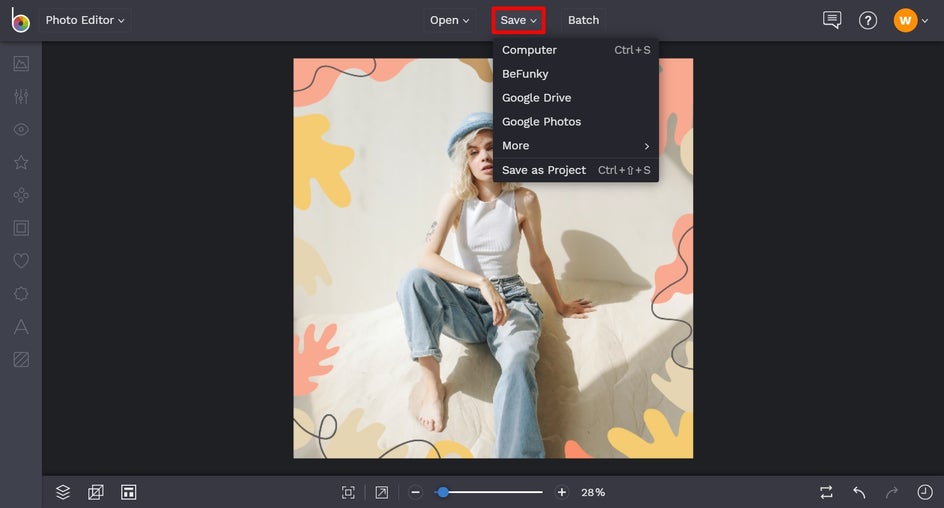
Task: Click the photo on the canvas
Action: pyautogui.click(x=493, y=258)
